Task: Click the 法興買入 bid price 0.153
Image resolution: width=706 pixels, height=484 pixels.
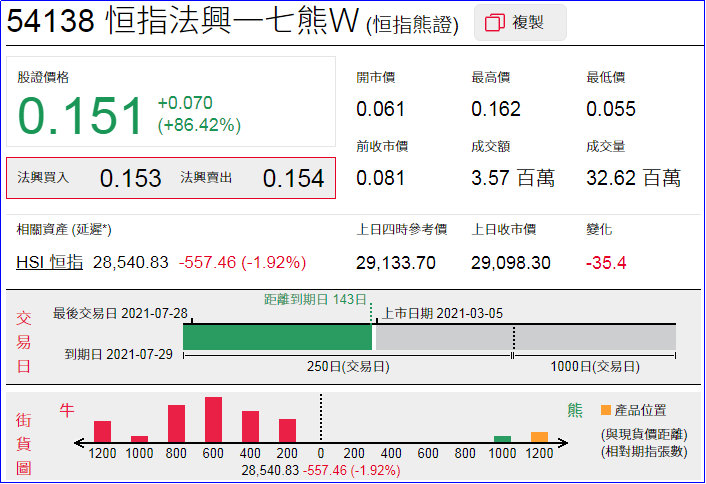Action: point(131,178)
